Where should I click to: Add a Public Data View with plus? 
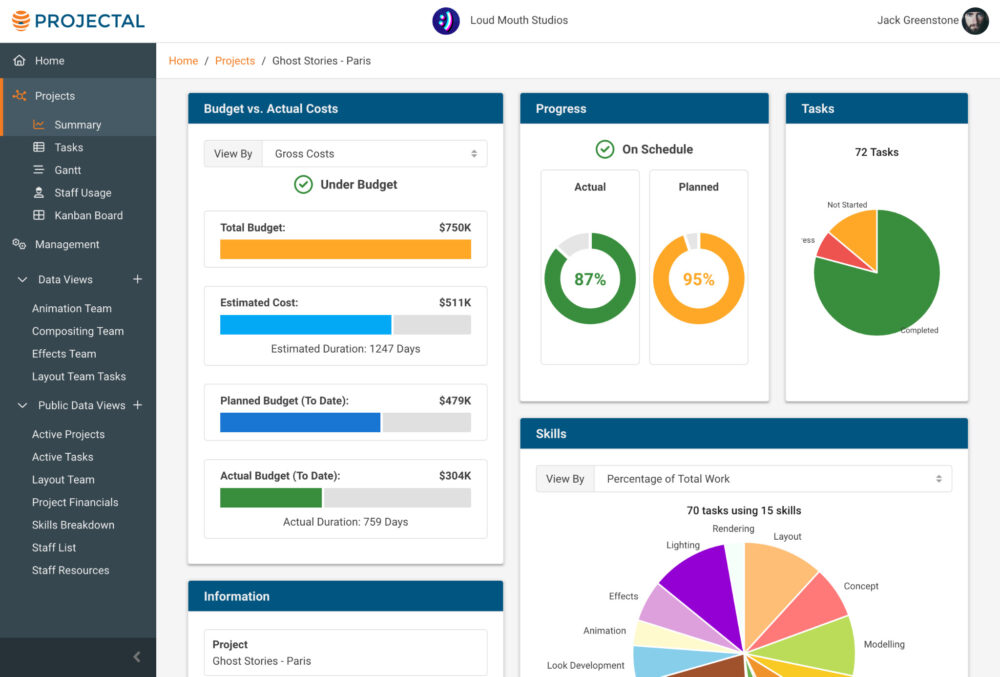click(x=137, y=405)
